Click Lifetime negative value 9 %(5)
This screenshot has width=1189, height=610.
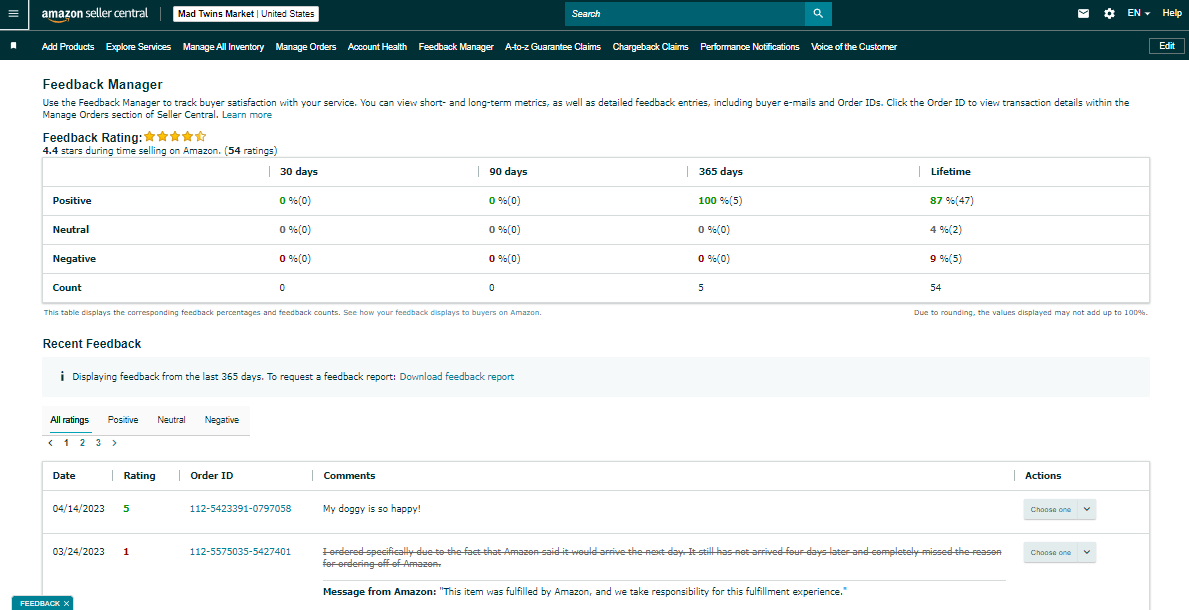click(x=948, y=259)
